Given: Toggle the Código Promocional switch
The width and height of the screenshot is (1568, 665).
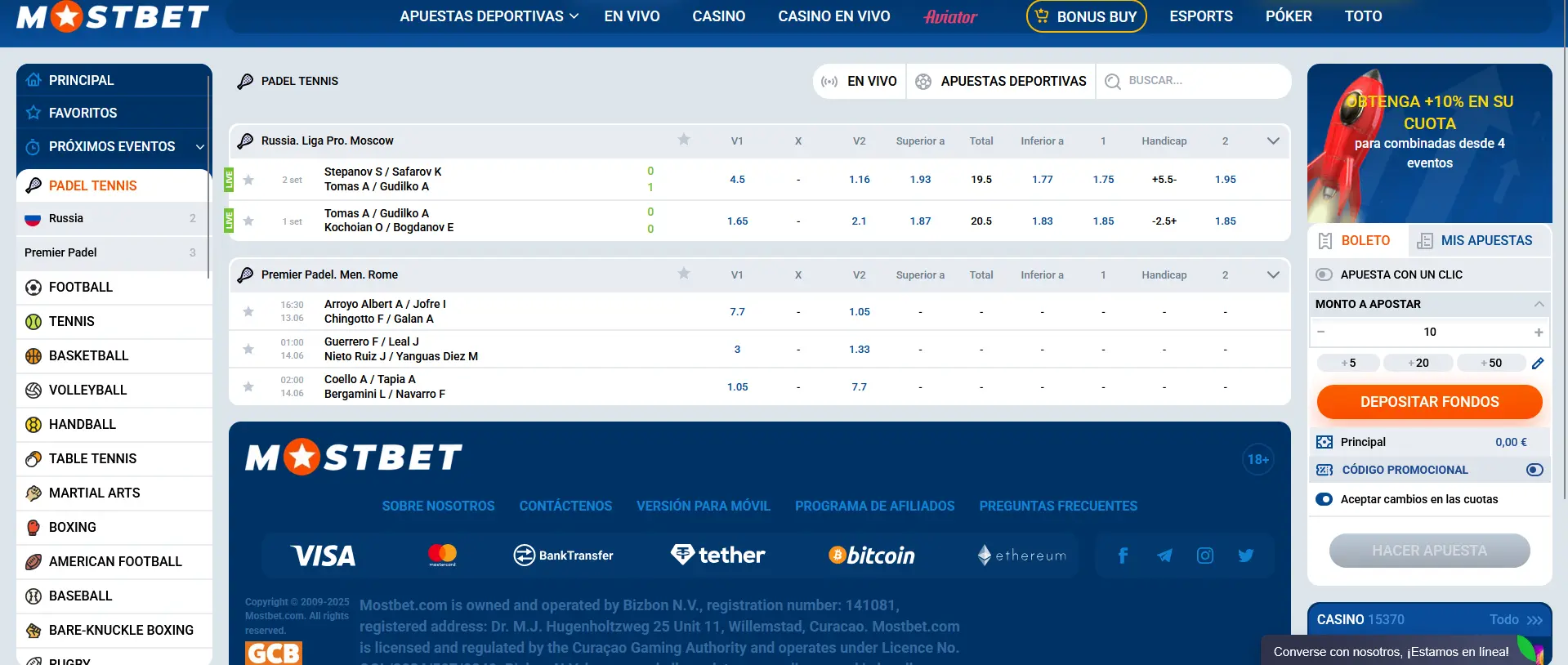Looking at the screenshot, I should click(x=1534, y=470).
